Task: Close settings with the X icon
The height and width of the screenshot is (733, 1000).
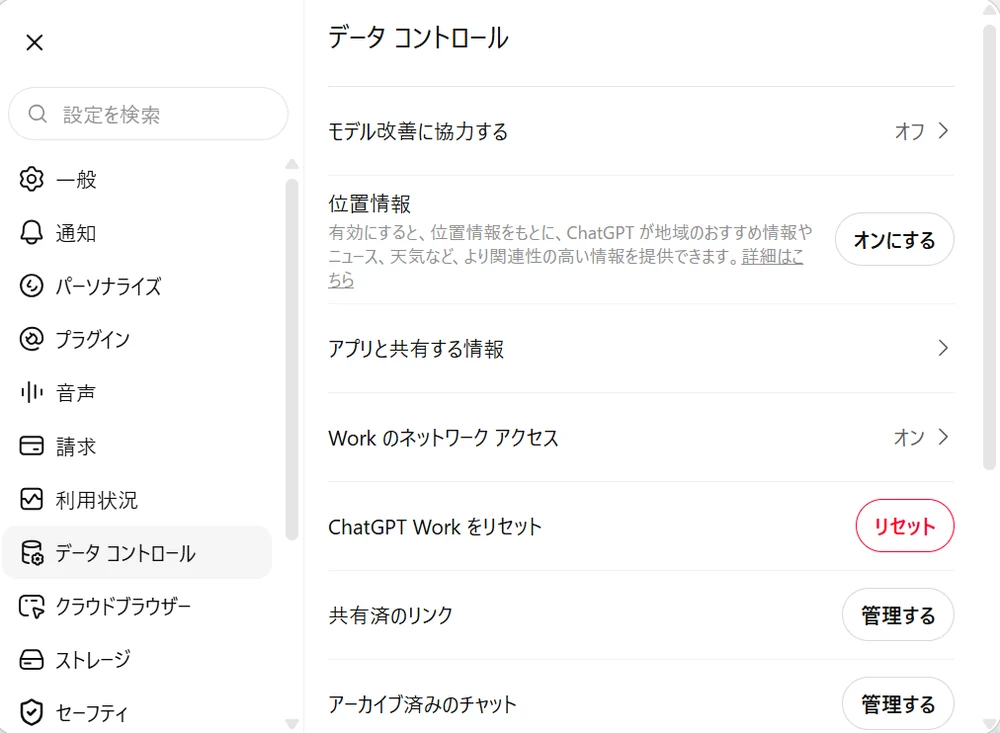Action: coord(34,43)
